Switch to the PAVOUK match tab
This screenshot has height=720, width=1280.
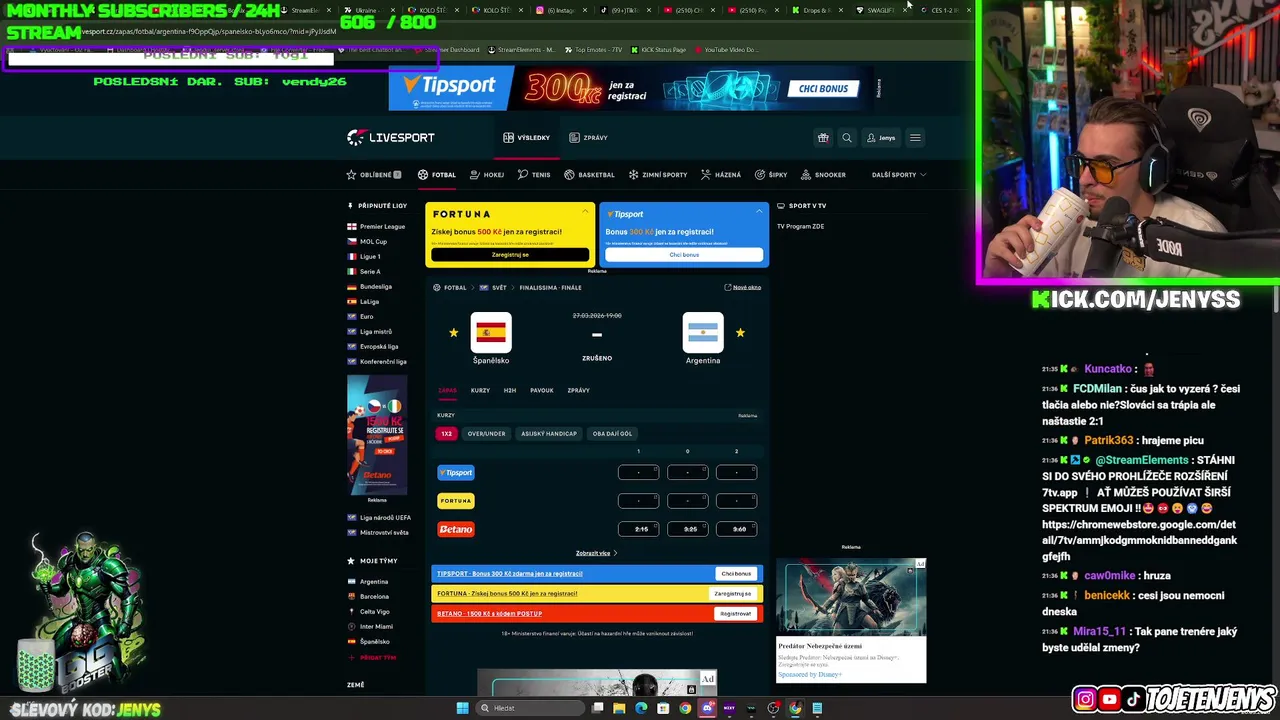[x=542, y=391]
